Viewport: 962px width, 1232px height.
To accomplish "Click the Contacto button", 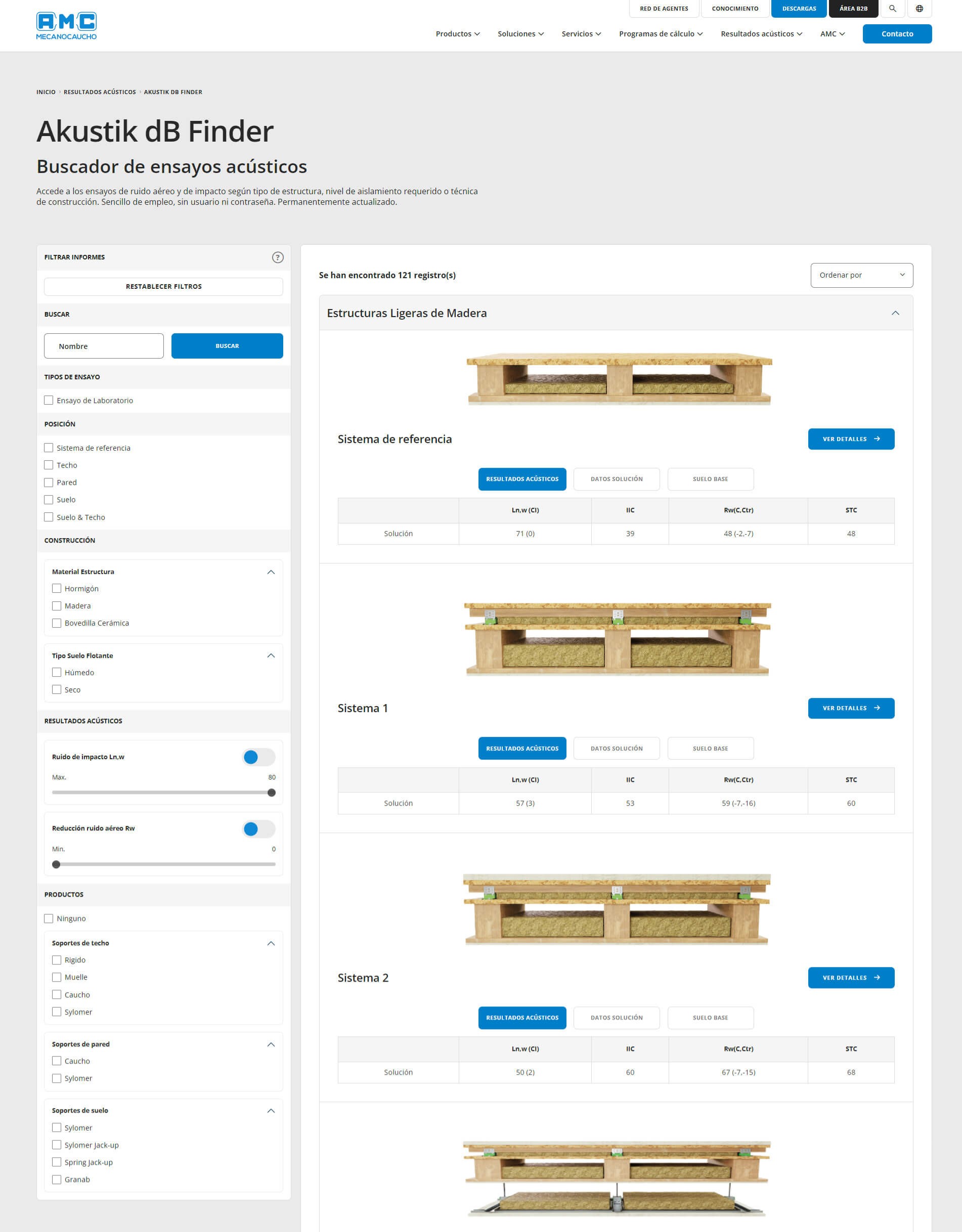I will pos(897,34).
